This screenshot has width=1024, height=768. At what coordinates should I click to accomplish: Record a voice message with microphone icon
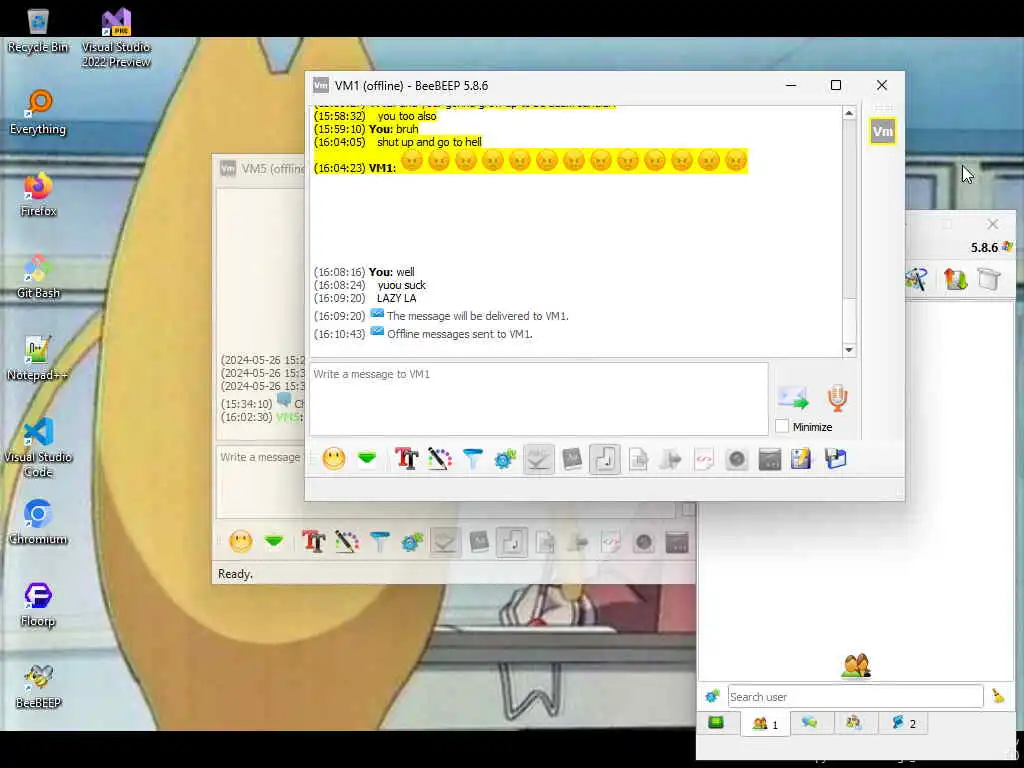point(837,398)
